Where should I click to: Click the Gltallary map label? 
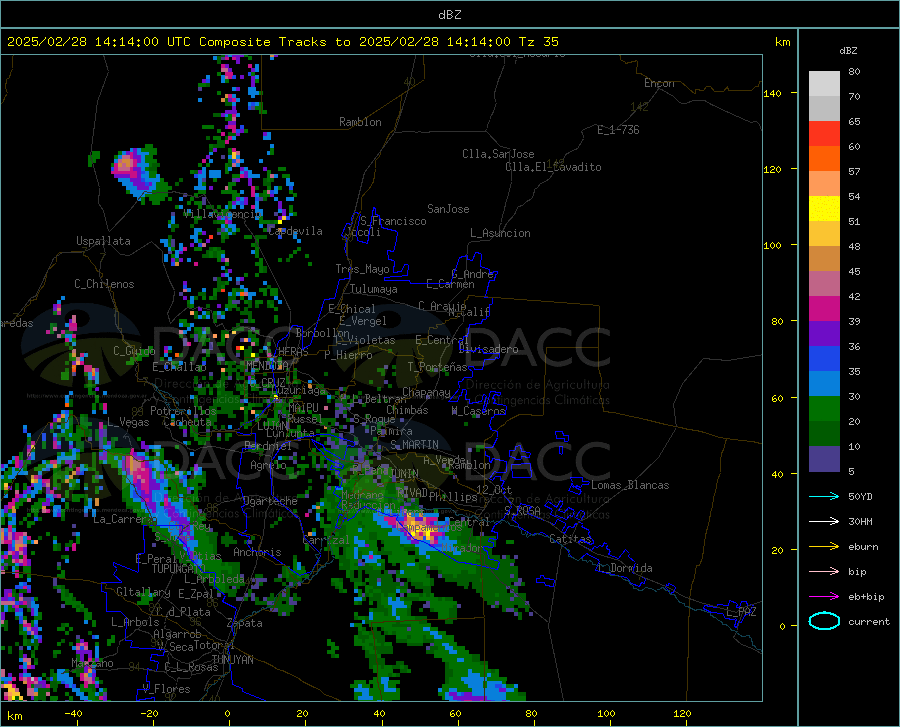[x=143, y=592]
